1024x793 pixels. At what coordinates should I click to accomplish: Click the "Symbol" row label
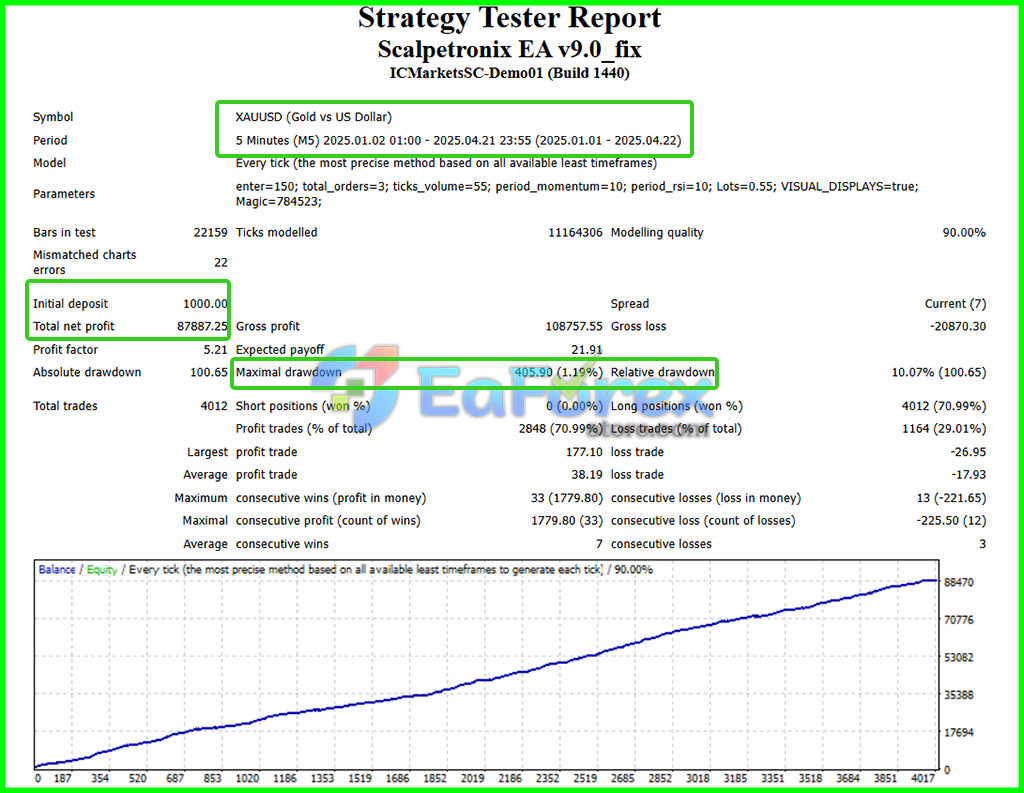[53, 117]
